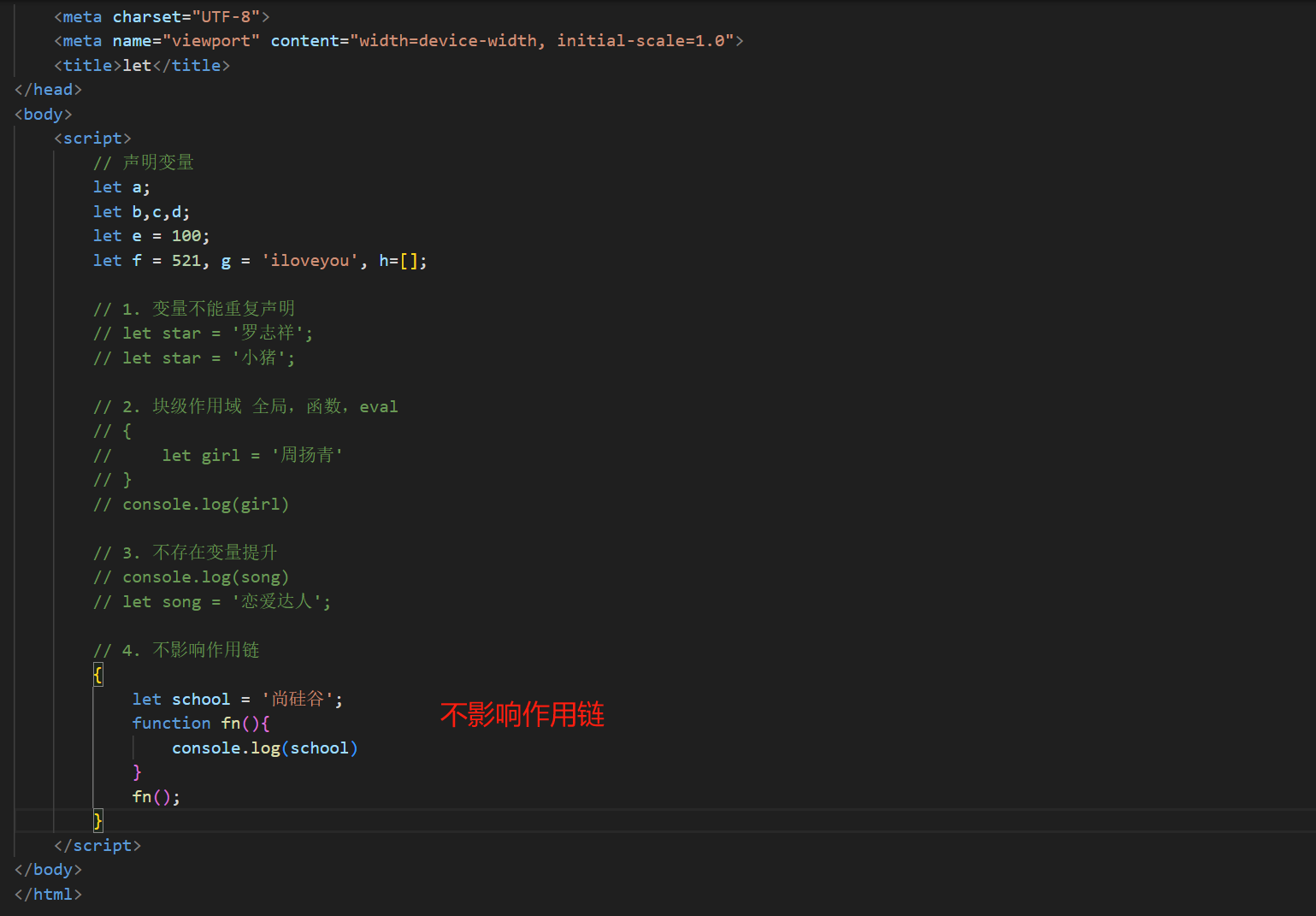Click the value 100 in let e

pyautogui.click(x=186, y=236)
